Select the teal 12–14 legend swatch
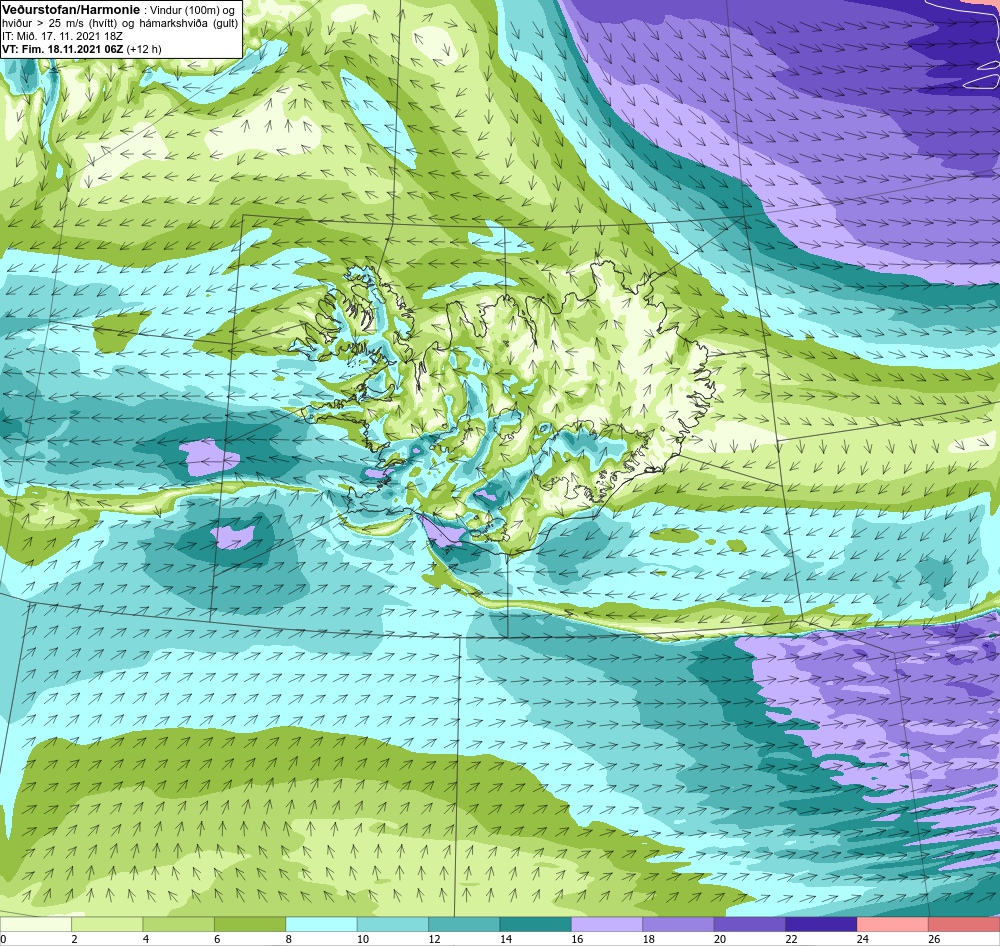Screen dimensions: 1000x946 pos(464,924)
